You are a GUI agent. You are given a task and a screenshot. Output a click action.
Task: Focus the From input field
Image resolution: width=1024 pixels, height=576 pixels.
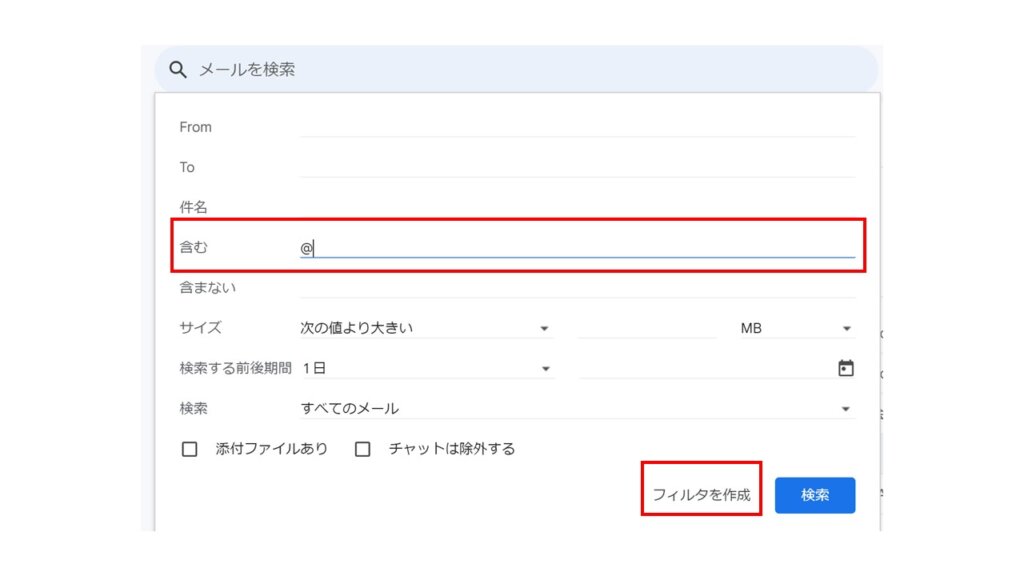tap(577, 127)
